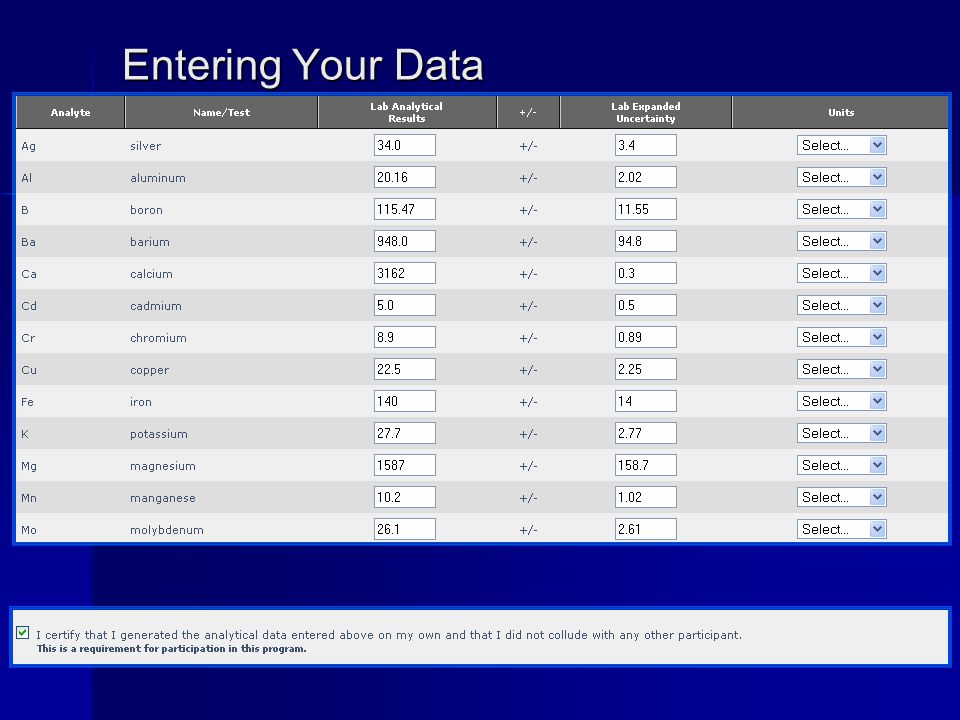Open the Units dropdown for copper
This screenshot has height=720, width=960.
point(841,369)
